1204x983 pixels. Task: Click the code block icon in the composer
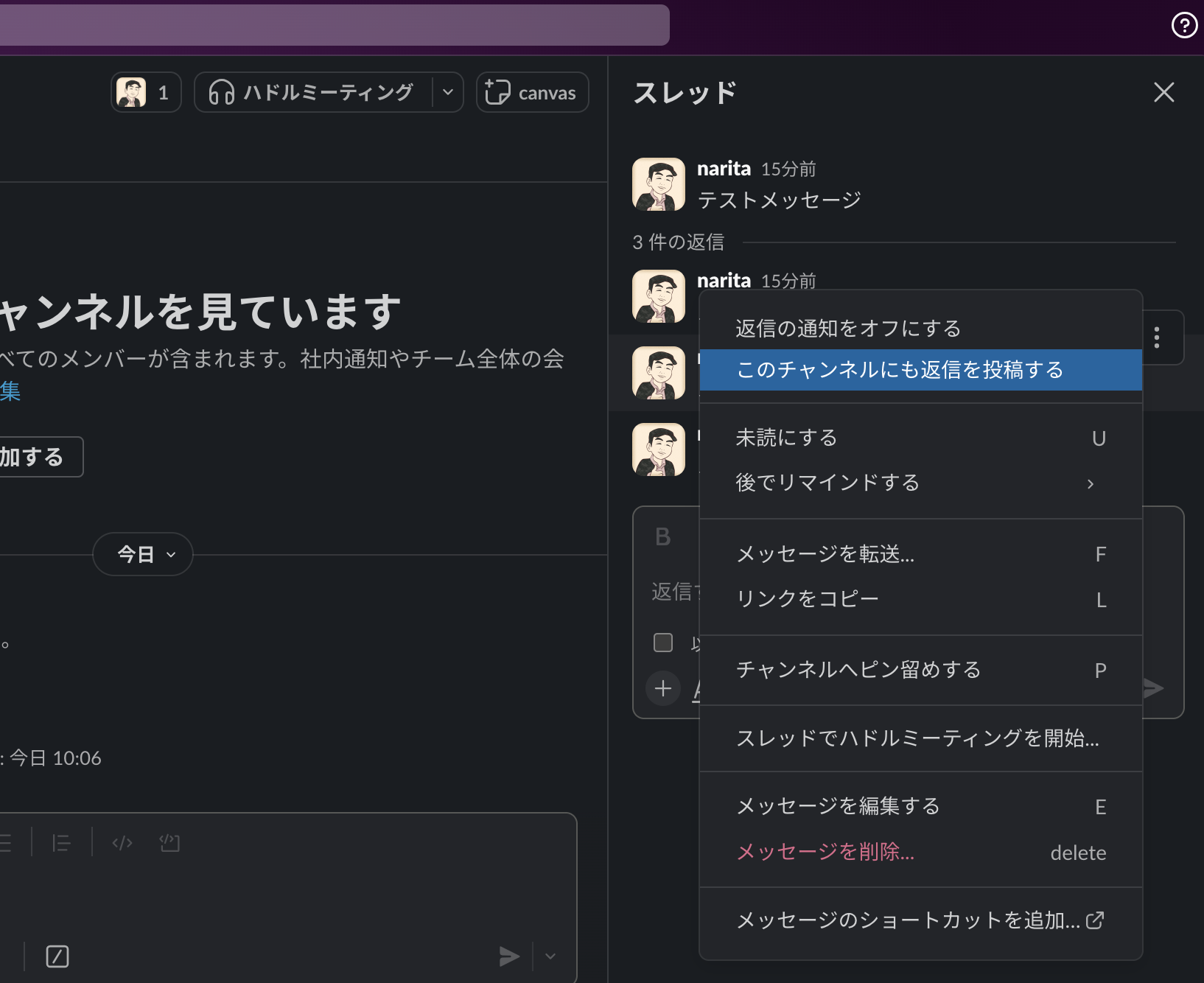pos(169,842)
